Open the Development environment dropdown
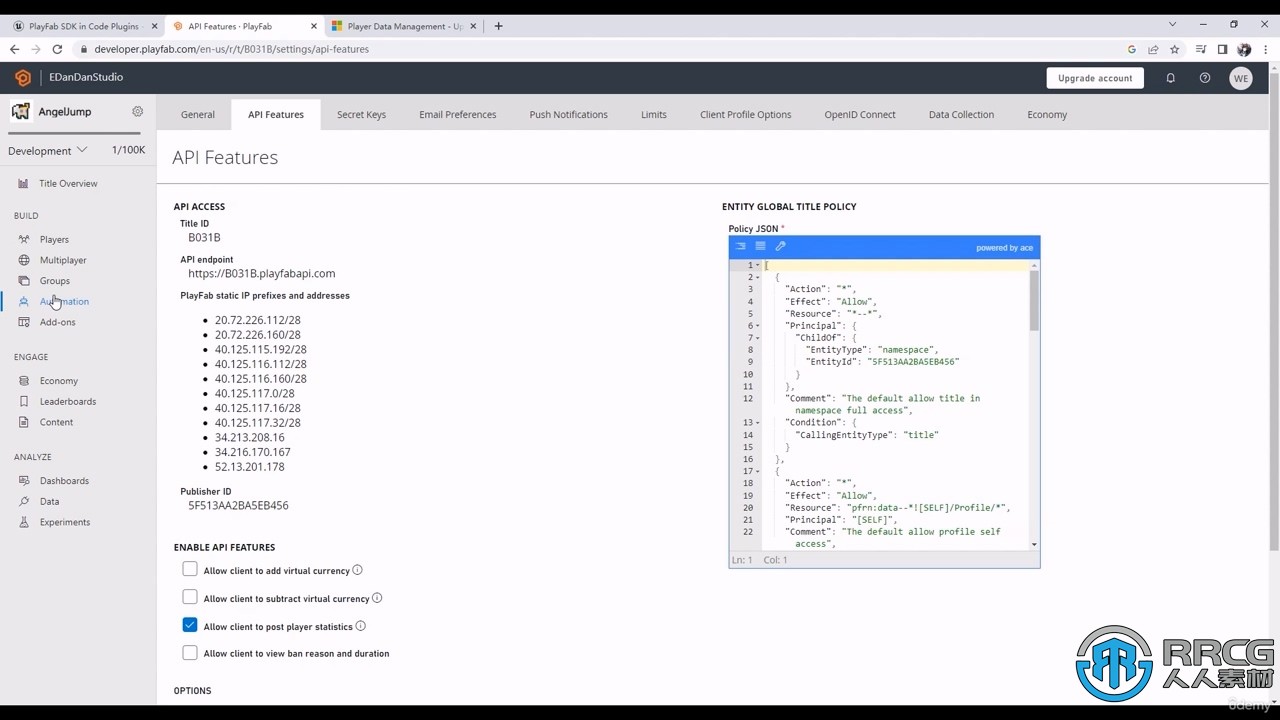The height and width of the screenshot is (720, 1280). [x=48, y=150]
